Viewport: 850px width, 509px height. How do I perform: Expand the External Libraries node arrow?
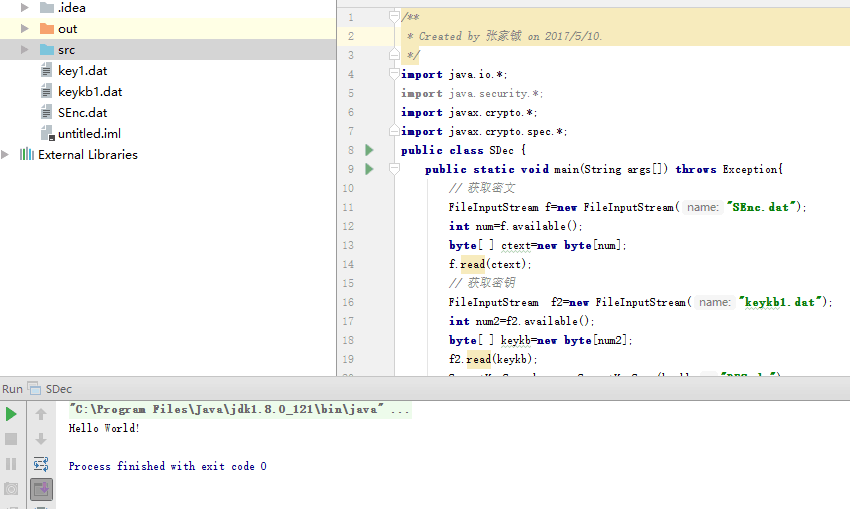[5, 154]
